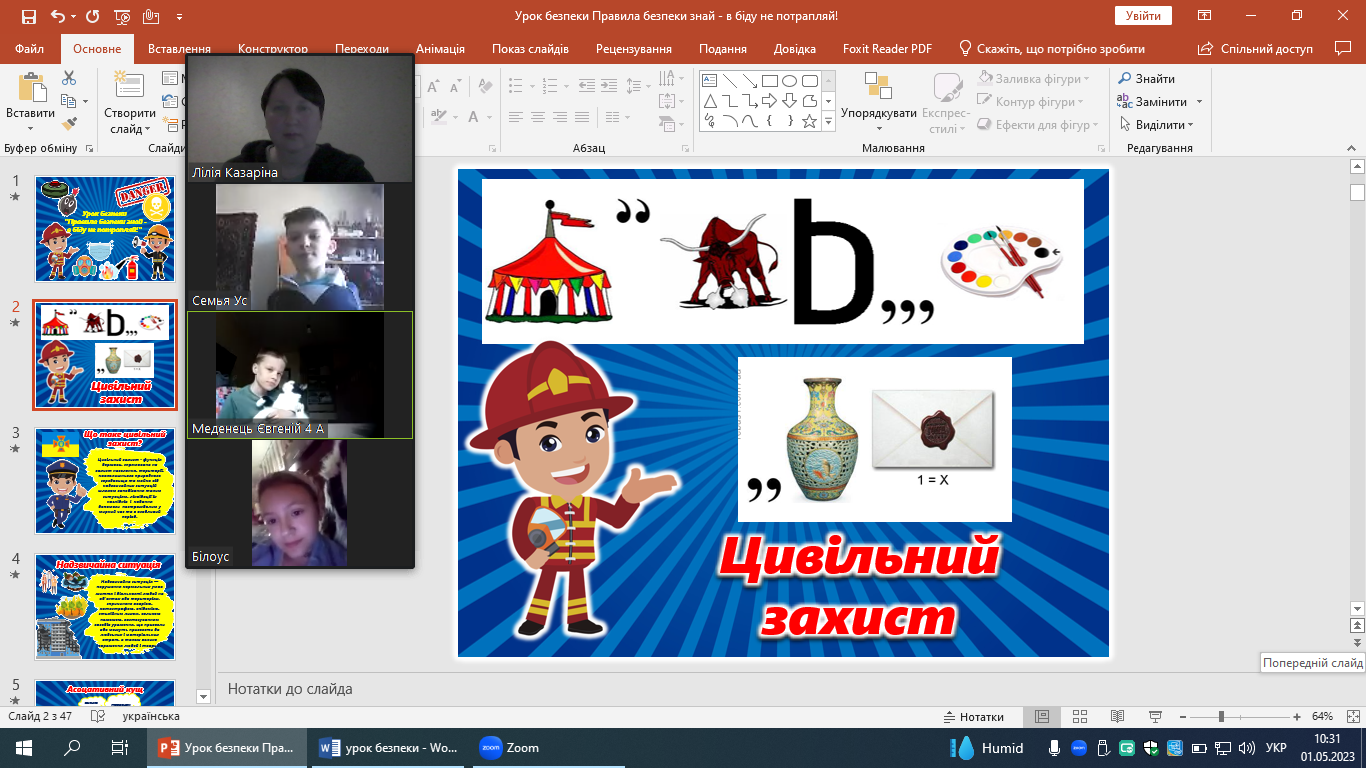This screenshot has height=768, width=1366.
Task: Toggle the Нотатки notes pane
Action: tap(974, 717)
